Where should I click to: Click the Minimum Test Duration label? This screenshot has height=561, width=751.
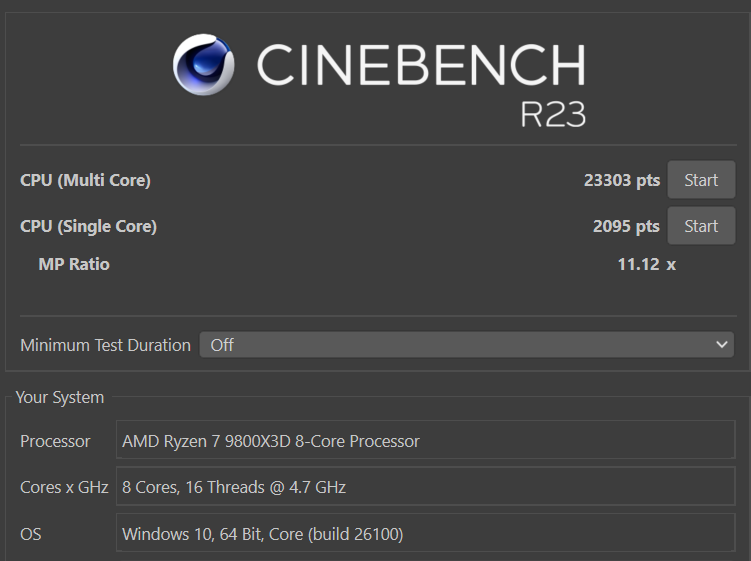click(x=105, y=345)
